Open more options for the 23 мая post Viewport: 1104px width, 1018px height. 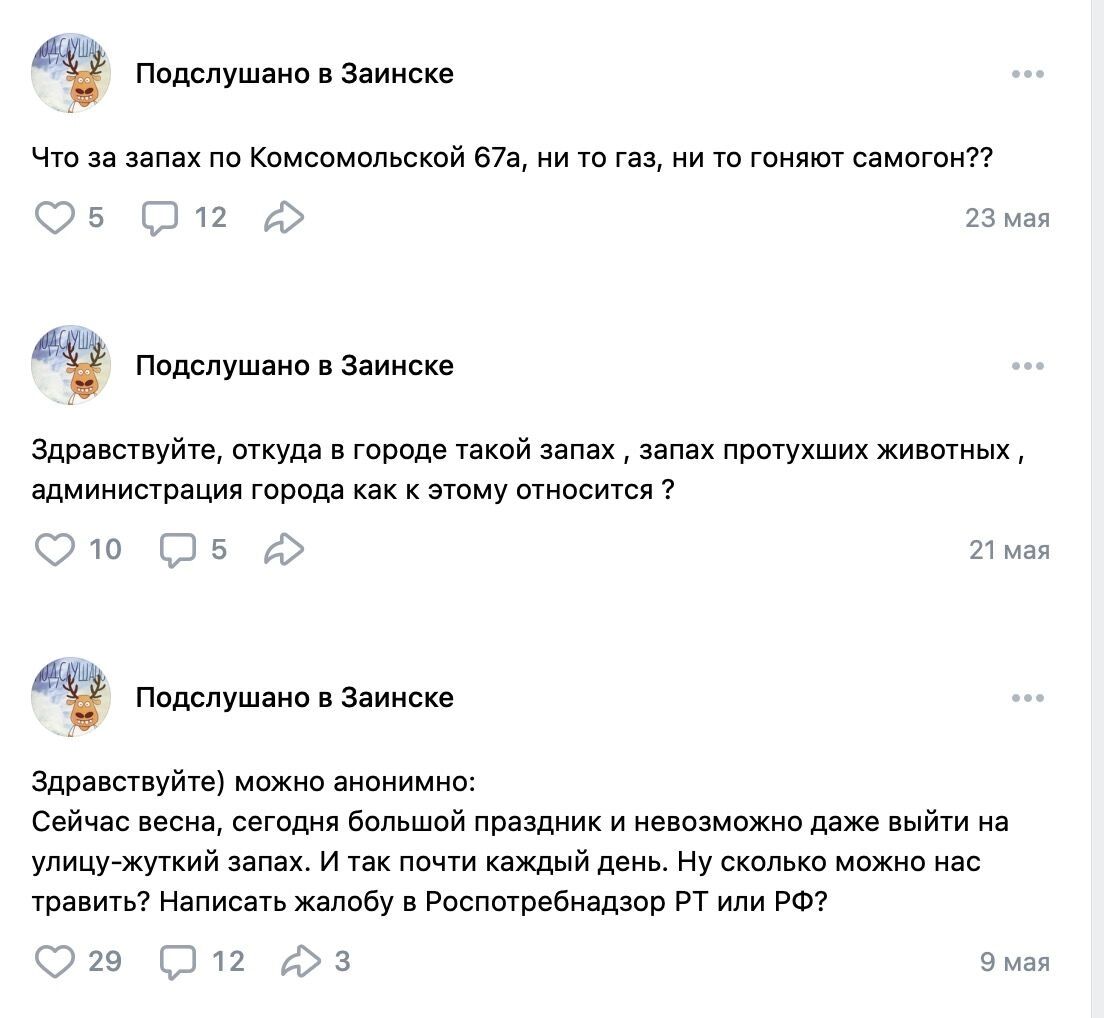(x=1027, y=74)
